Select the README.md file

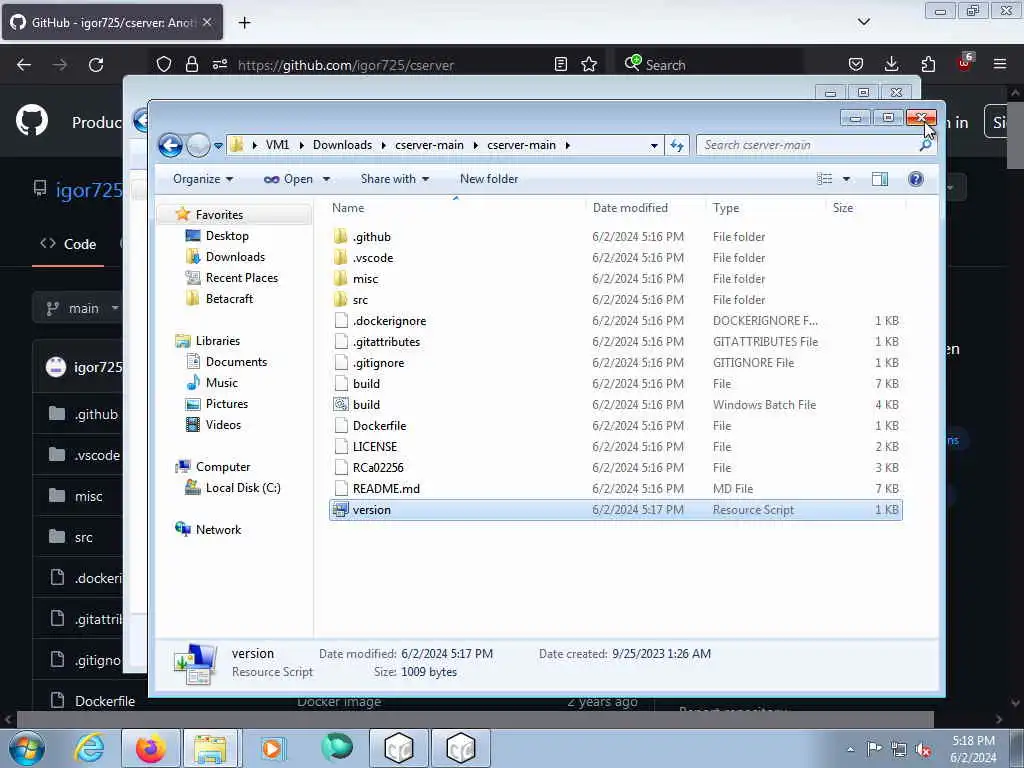point(615,488)
